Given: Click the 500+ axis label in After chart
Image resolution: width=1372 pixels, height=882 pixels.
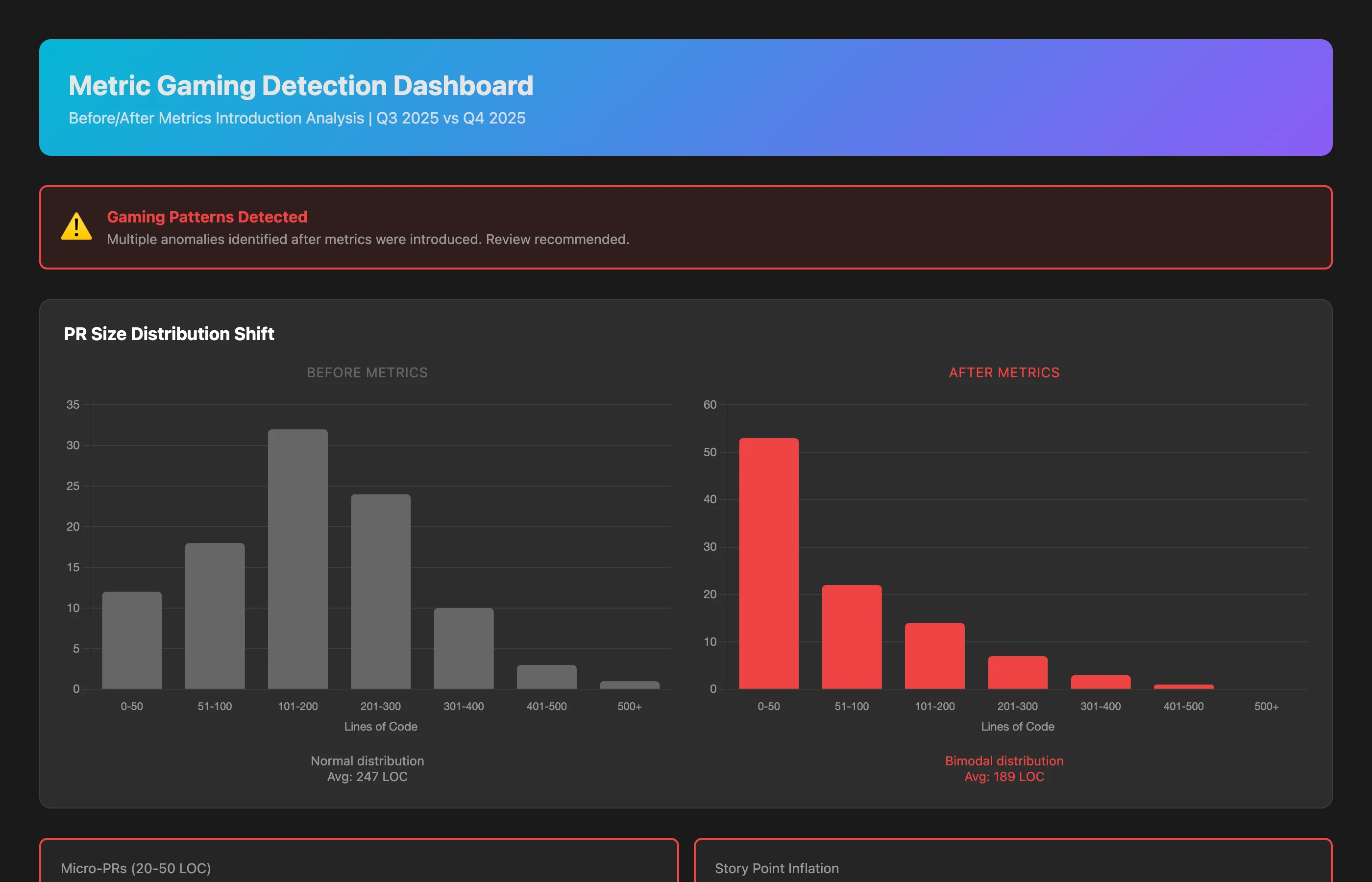Looking at the screenshot, I should pos(1266,707).
